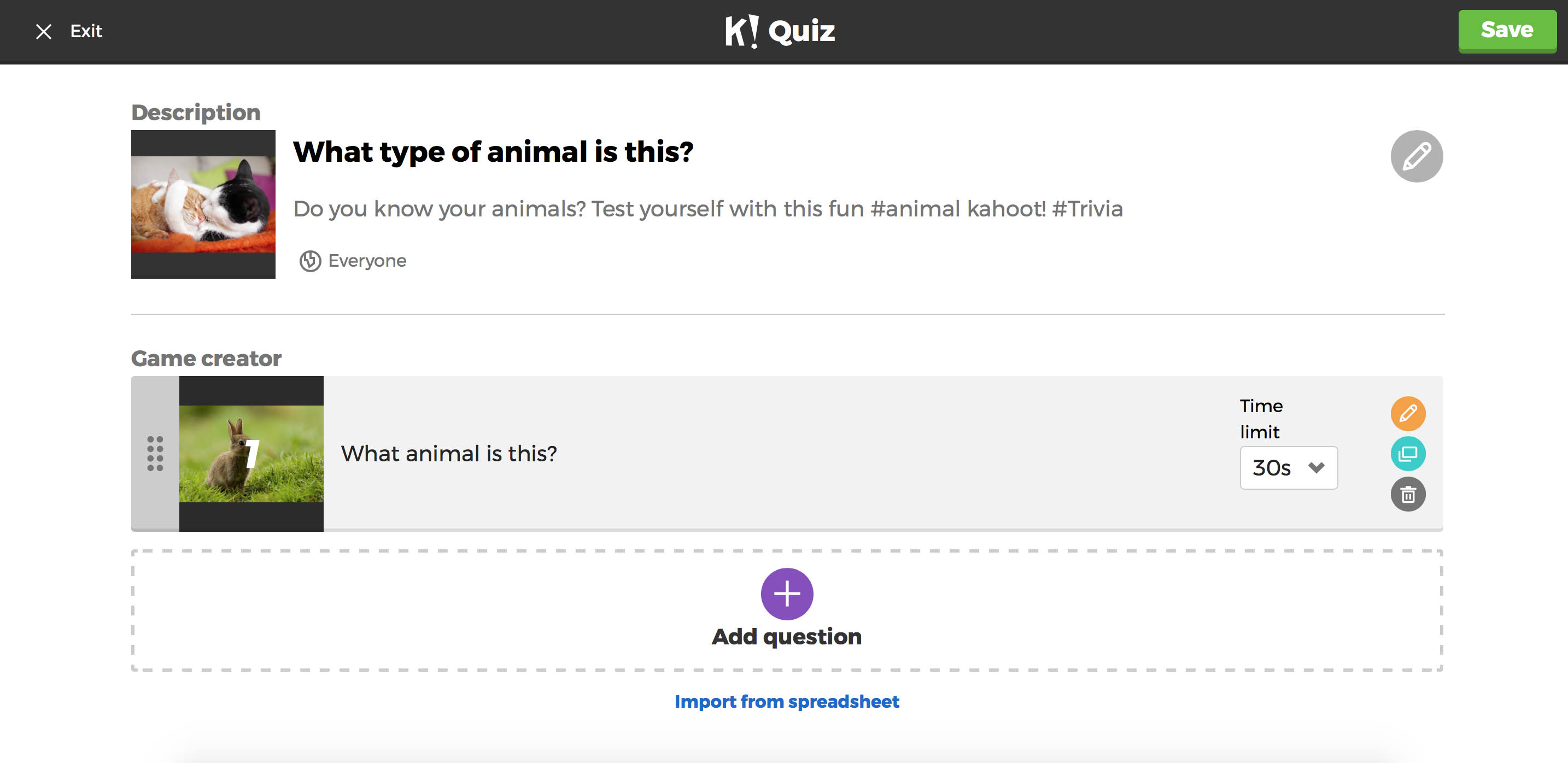
Task: Click the audience visibility icon showing Everyone
Action: click(309, 261)
